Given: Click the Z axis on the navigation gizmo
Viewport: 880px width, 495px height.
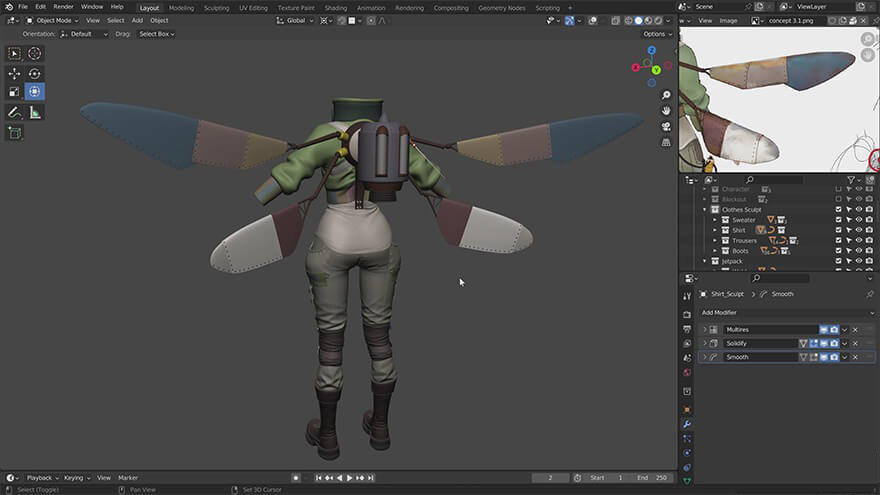Looking at the screenshot, I should 652,51.
